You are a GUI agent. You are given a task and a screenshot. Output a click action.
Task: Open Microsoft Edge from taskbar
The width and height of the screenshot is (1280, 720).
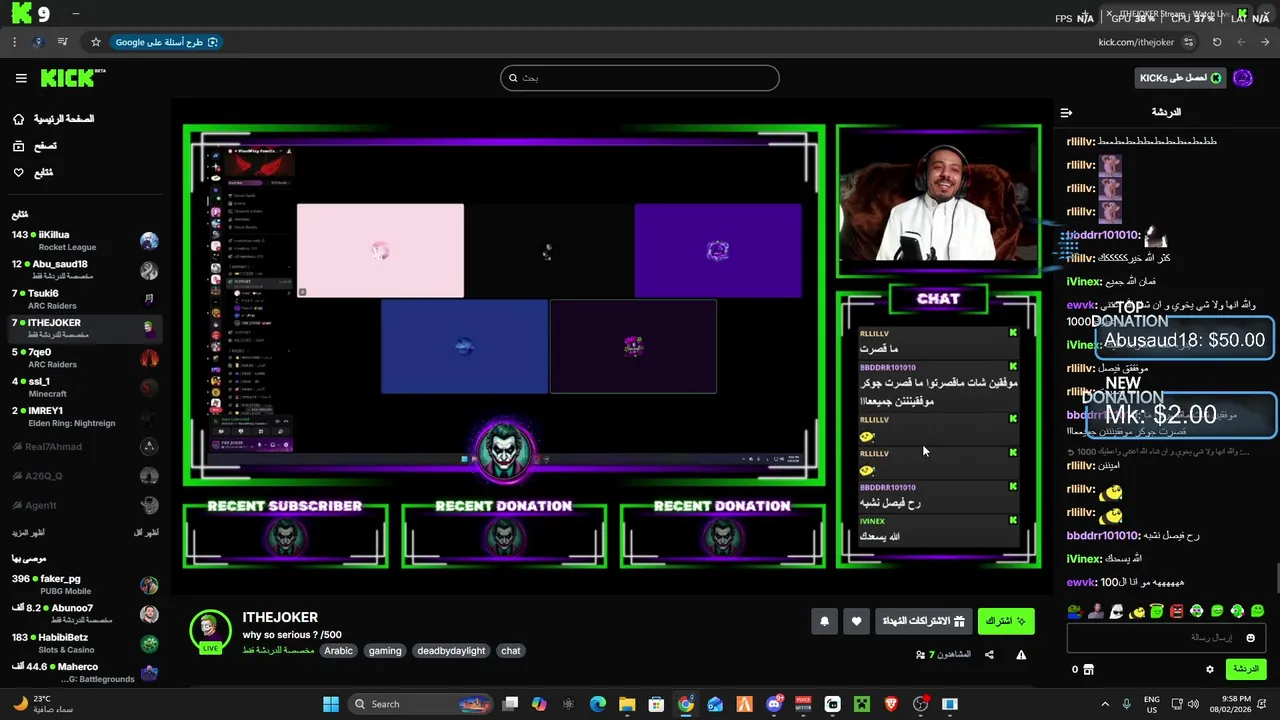tap(598, 704)
